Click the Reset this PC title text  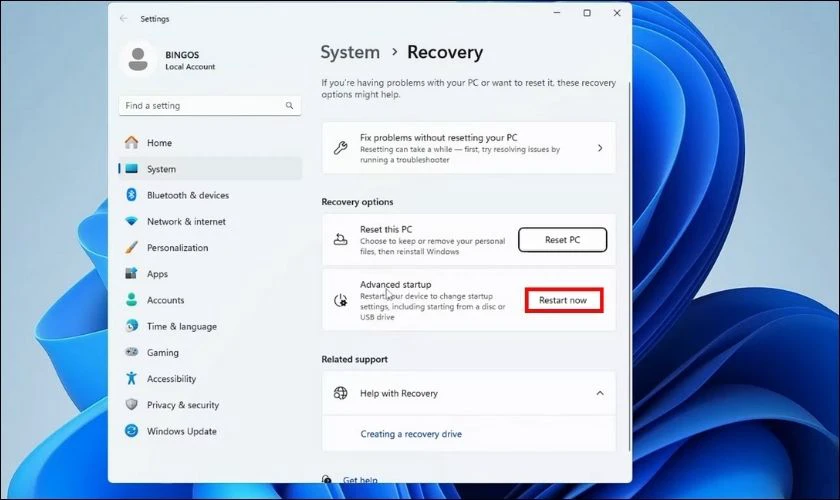[x=386, y=229]
